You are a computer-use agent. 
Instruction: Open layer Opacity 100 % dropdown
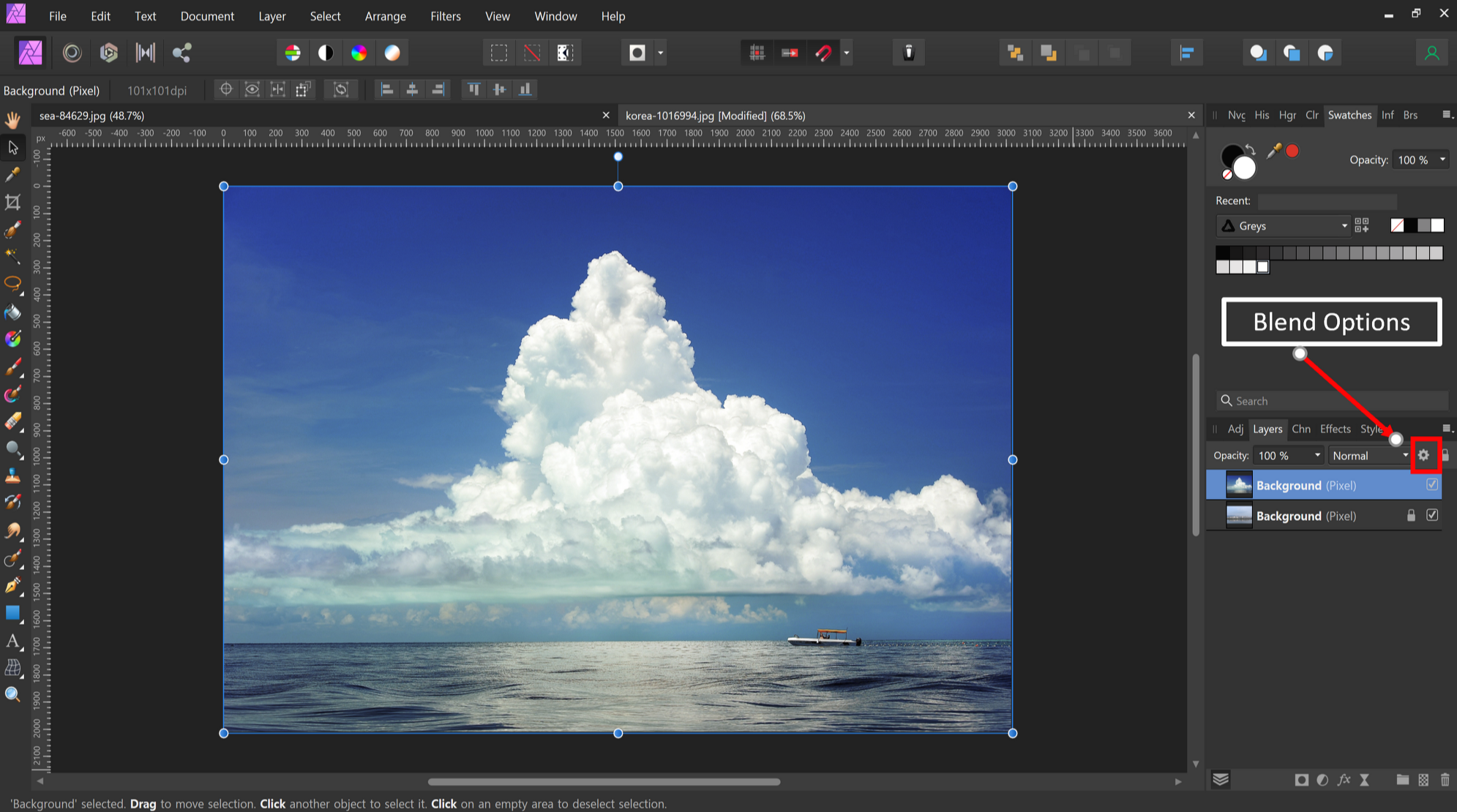click(1317, 456)
